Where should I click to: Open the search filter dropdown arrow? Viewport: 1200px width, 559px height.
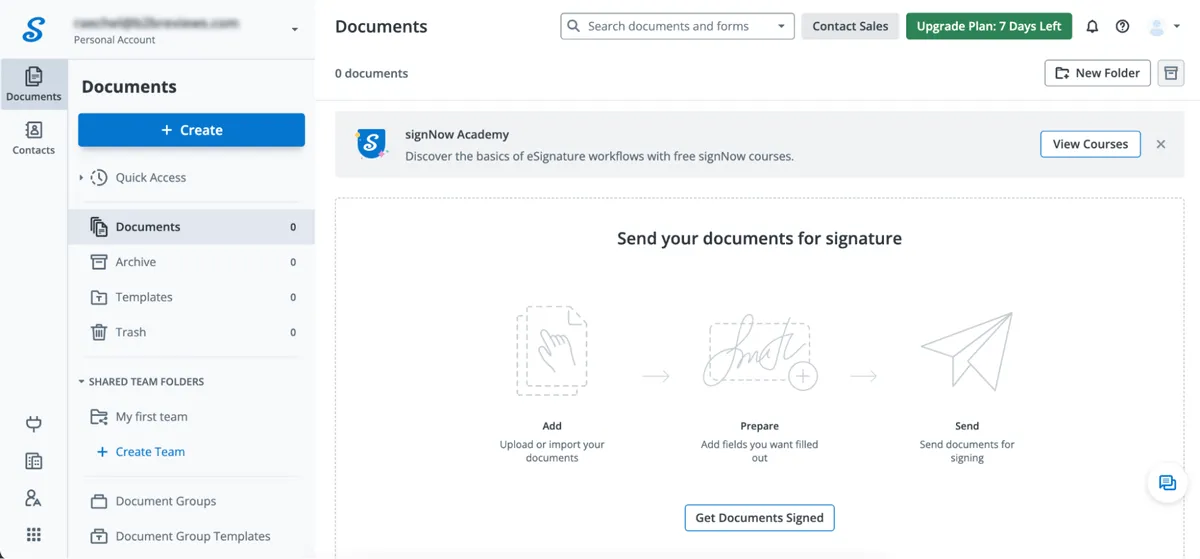tap(781, 26)
